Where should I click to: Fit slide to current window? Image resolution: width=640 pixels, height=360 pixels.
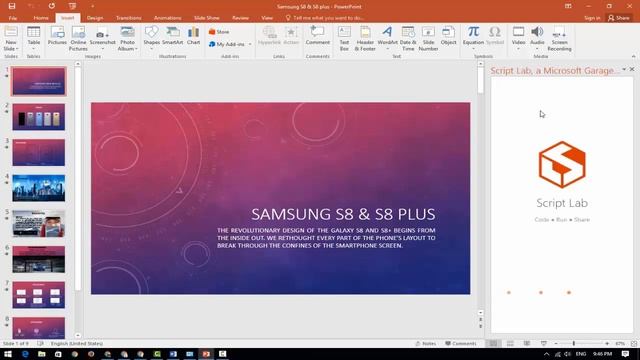coord(634,344)
